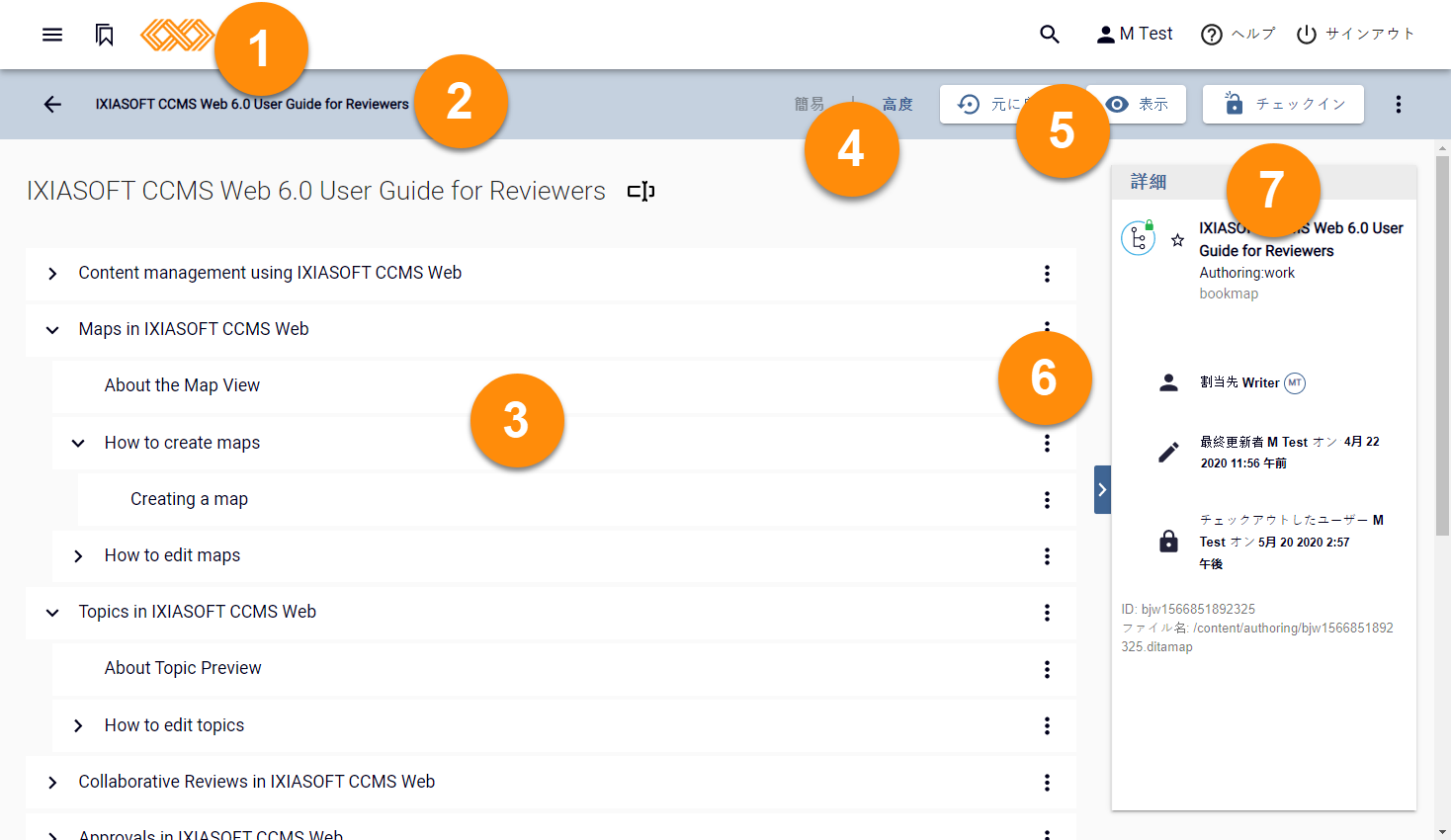Open options menu for How to create maps
This screenshot has height=840, width=1451.
tap(1047, 444)
